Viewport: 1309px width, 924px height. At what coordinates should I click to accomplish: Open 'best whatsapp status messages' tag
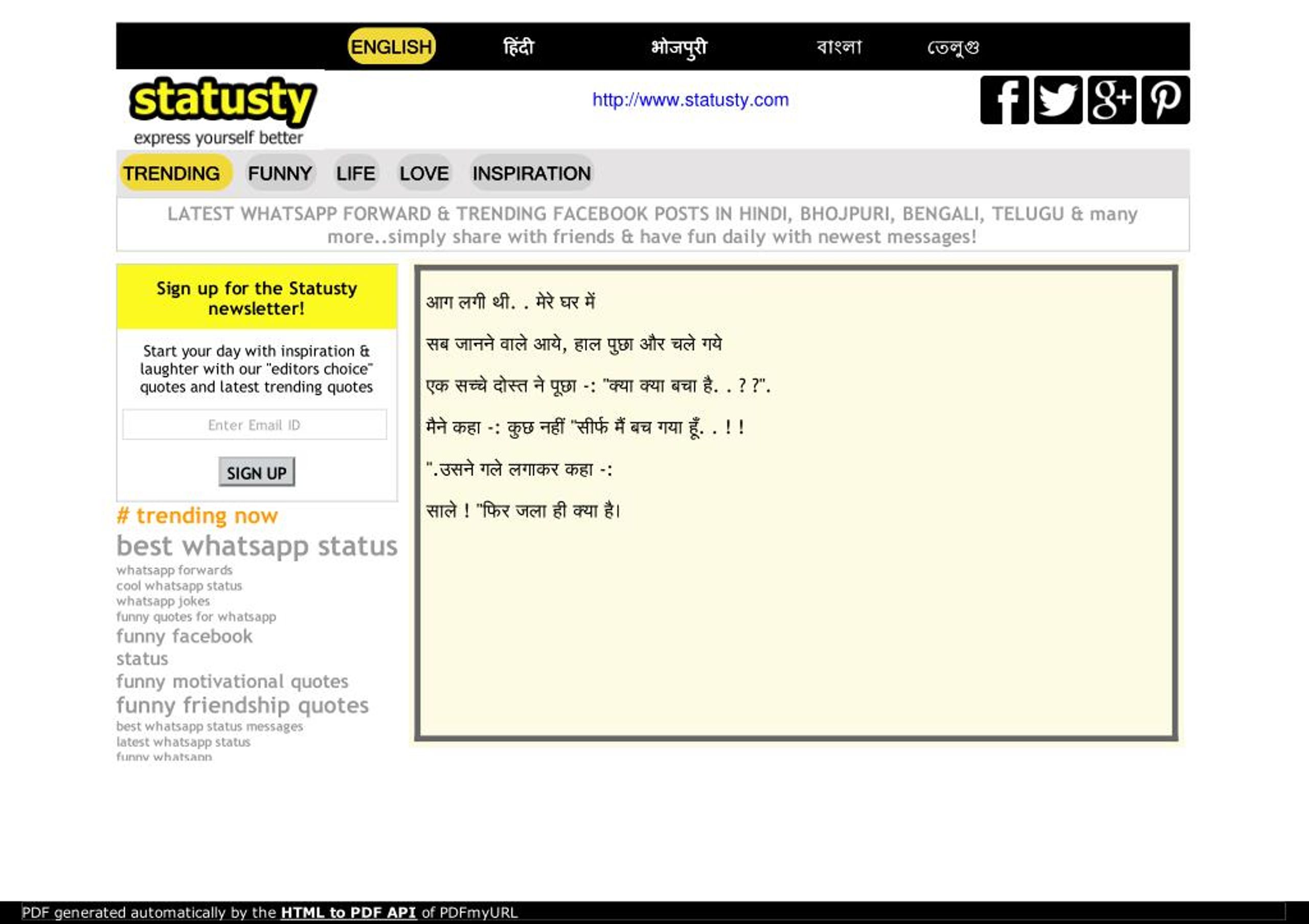pyautogui.click(x=210, y=726)
